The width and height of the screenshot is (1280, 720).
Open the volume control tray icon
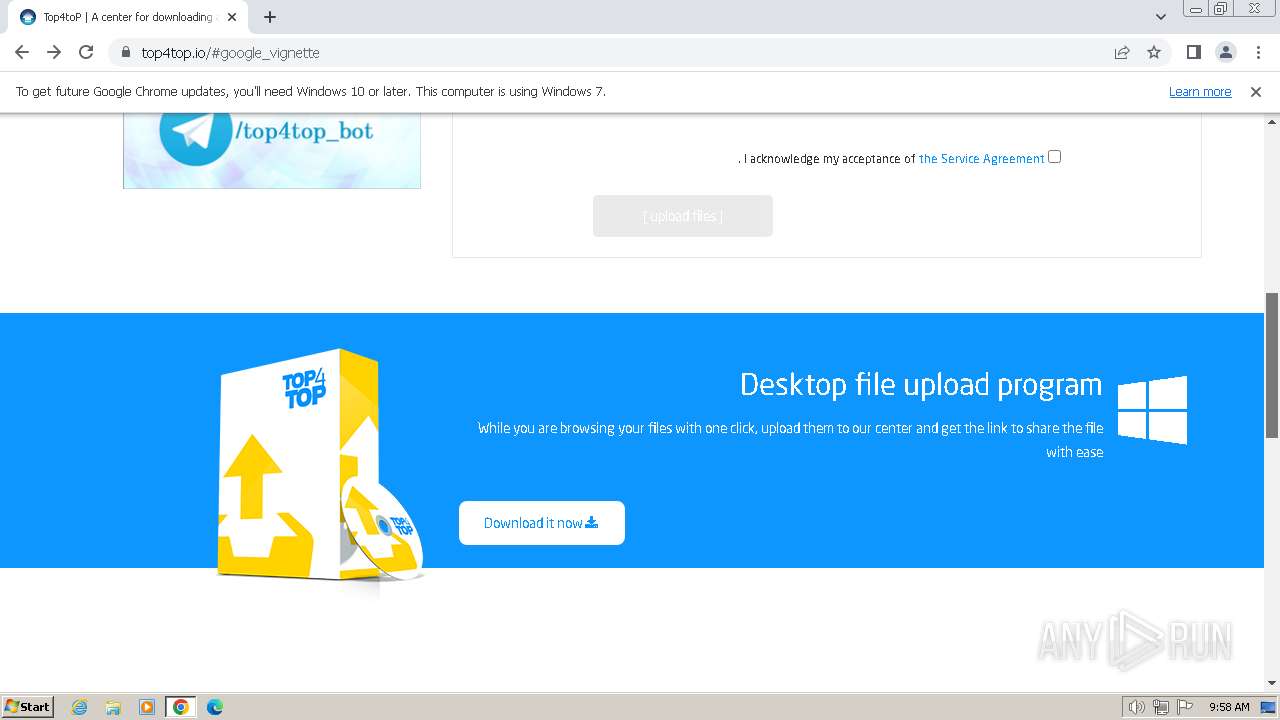(x=1137, y=707)
